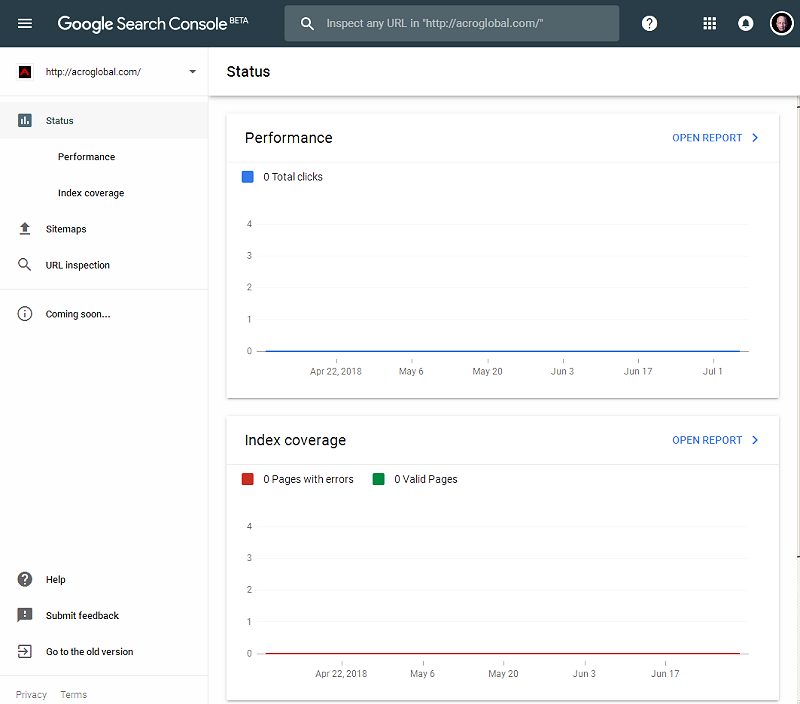Focus the Inspect any URL search field
800x704 pixels.
click(x=452, y=23)
